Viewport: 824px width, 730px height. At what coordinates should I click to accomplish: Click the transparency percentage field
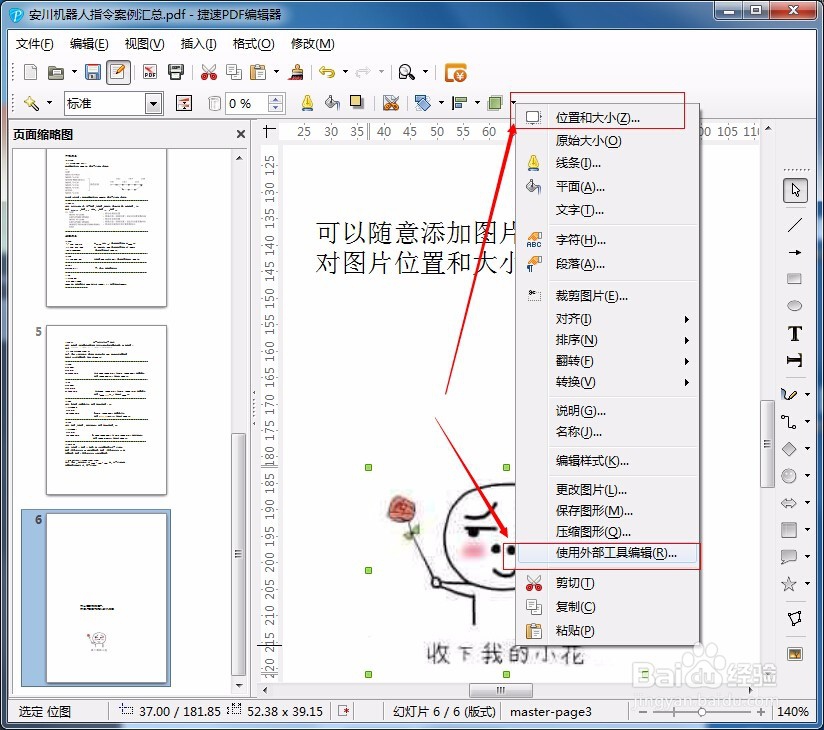[246, 104]
